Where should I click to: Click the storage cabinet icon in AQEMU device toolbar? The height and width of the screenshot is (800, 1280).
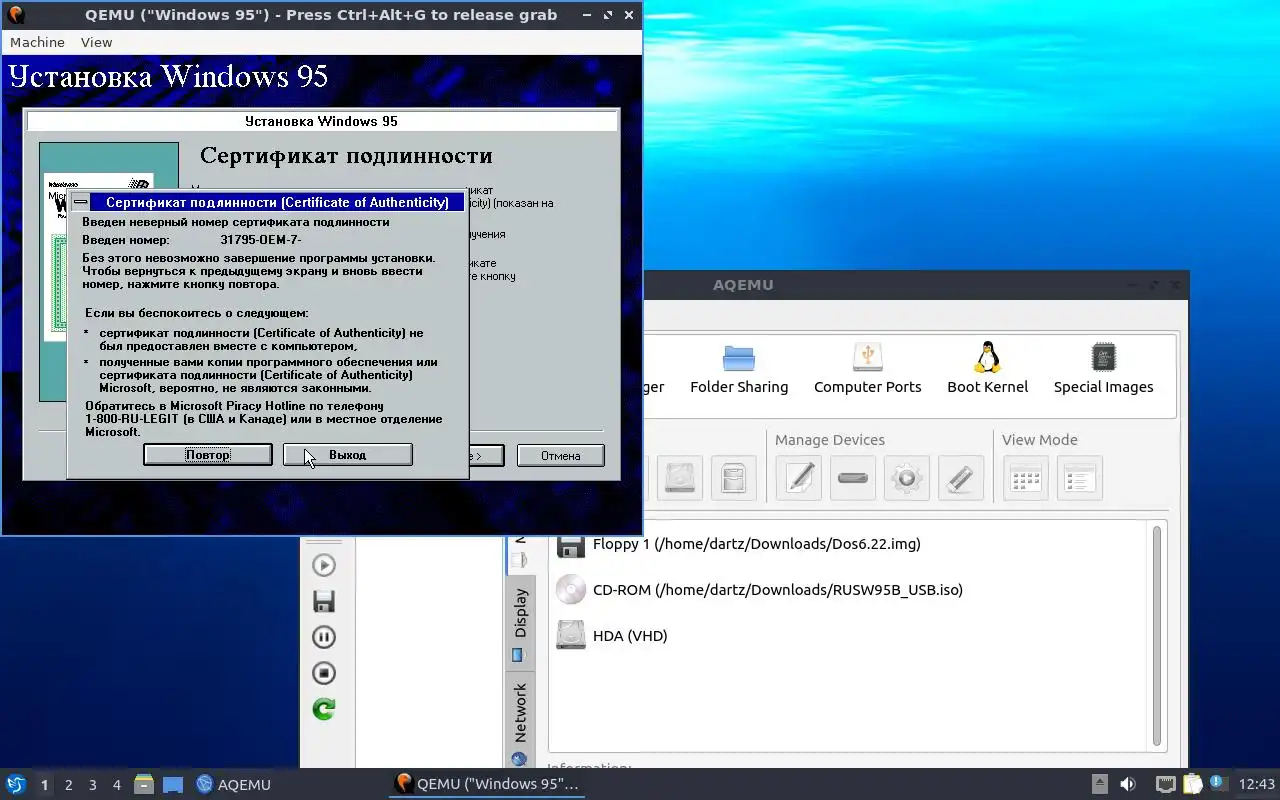pyautogui.click(x=734, y=478)
